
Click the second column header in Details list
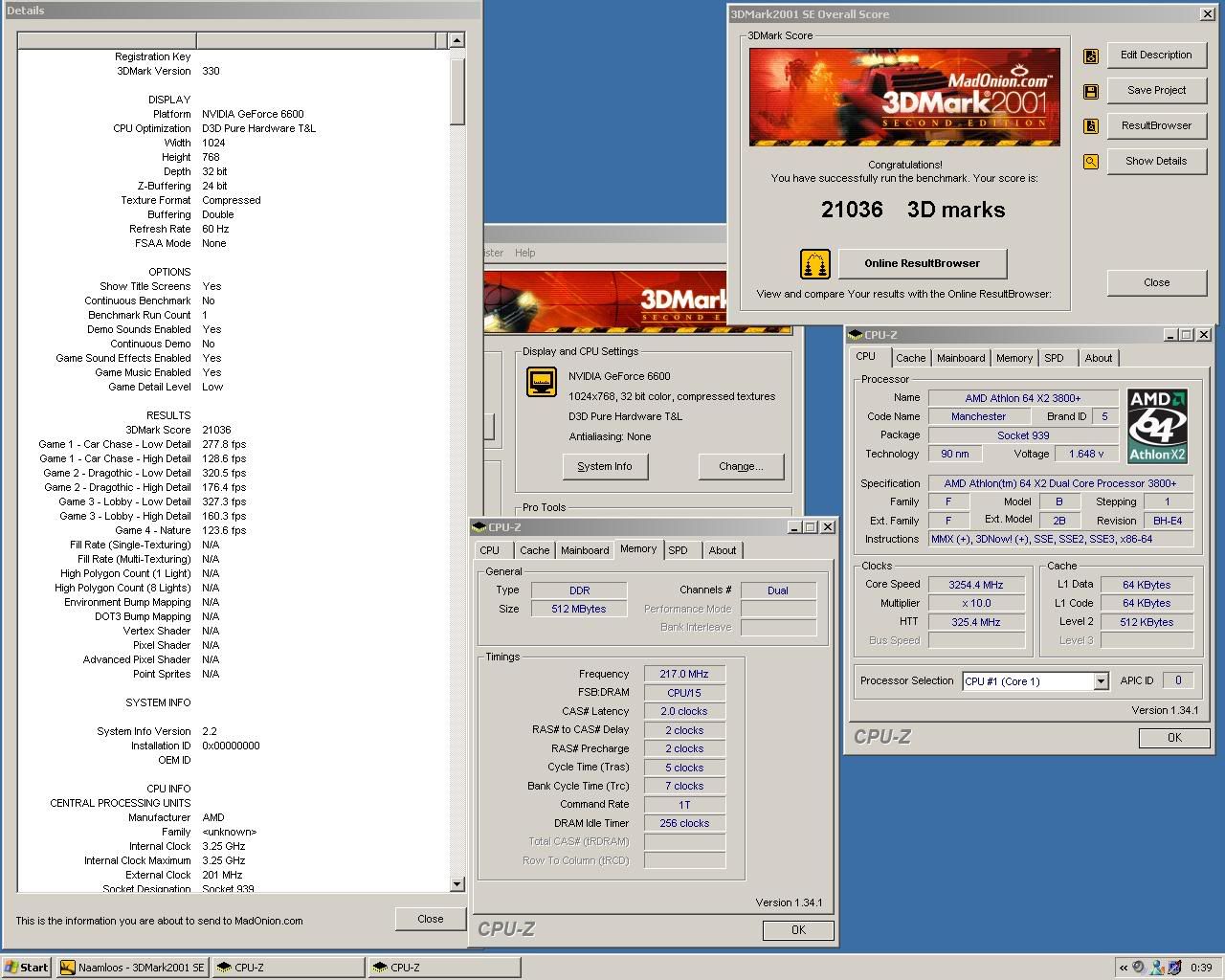click(x=316, y=40)
